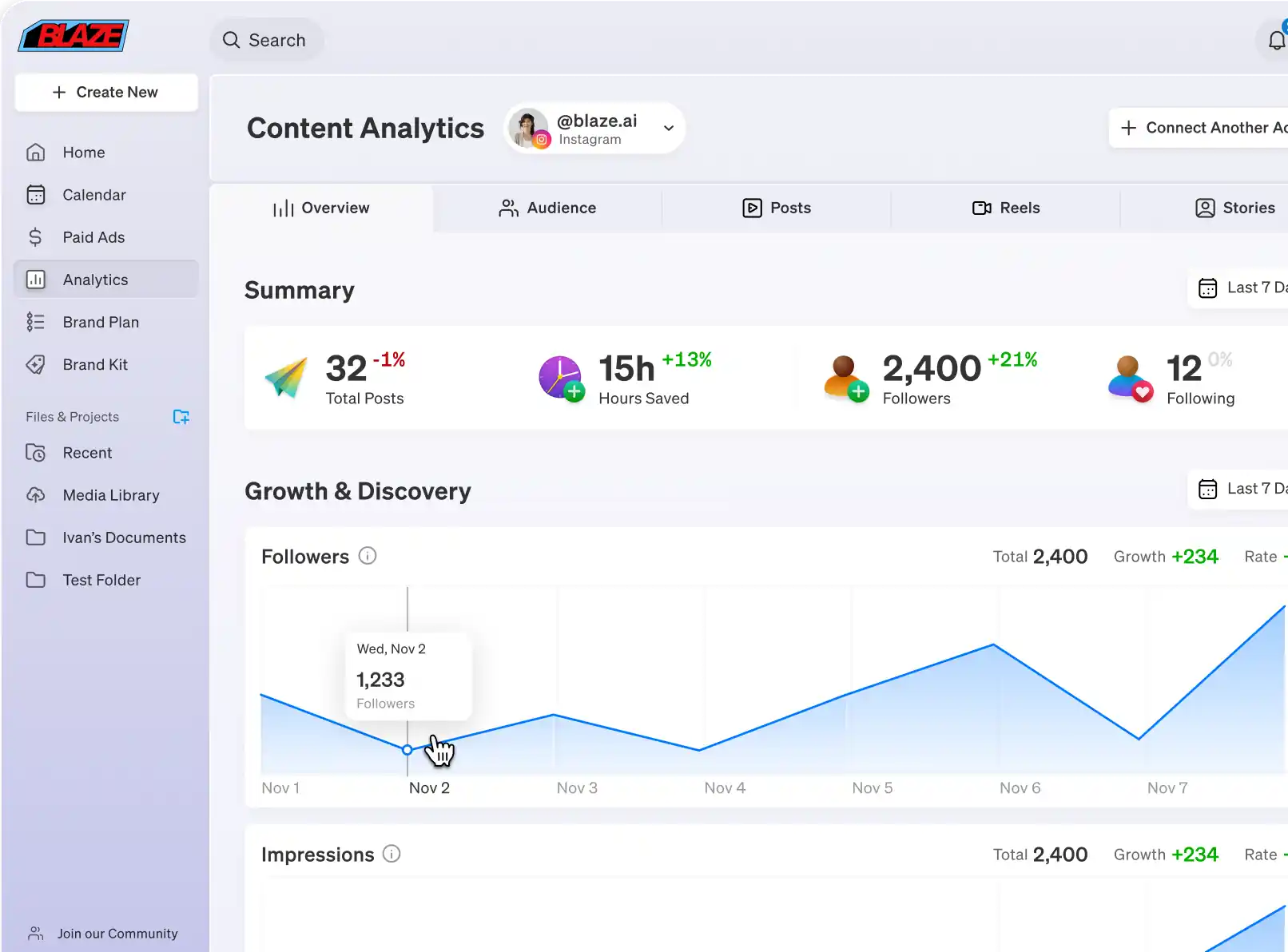Click the Brand Plan list icon
1288x952 pixels.
(35, 322)
